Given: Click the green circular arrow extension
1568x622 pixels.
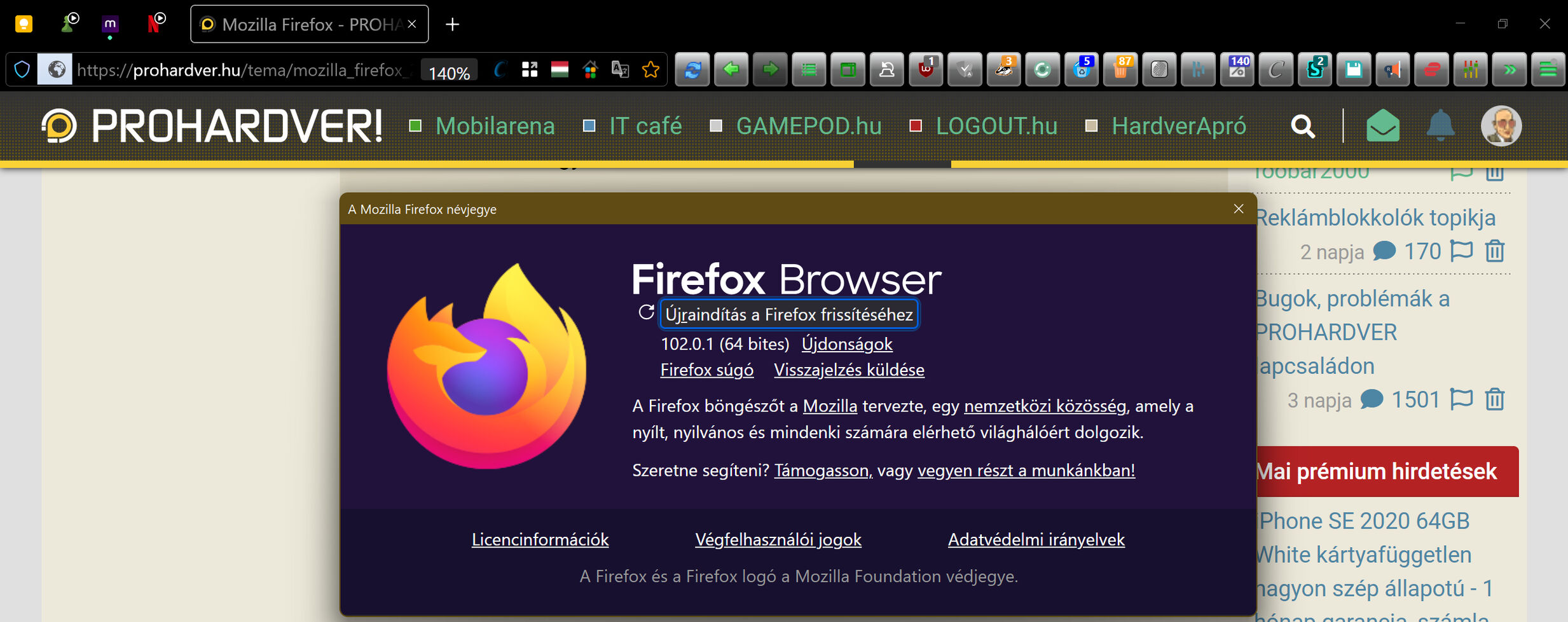Looking at the screenshot, I should click(1043, 69).
